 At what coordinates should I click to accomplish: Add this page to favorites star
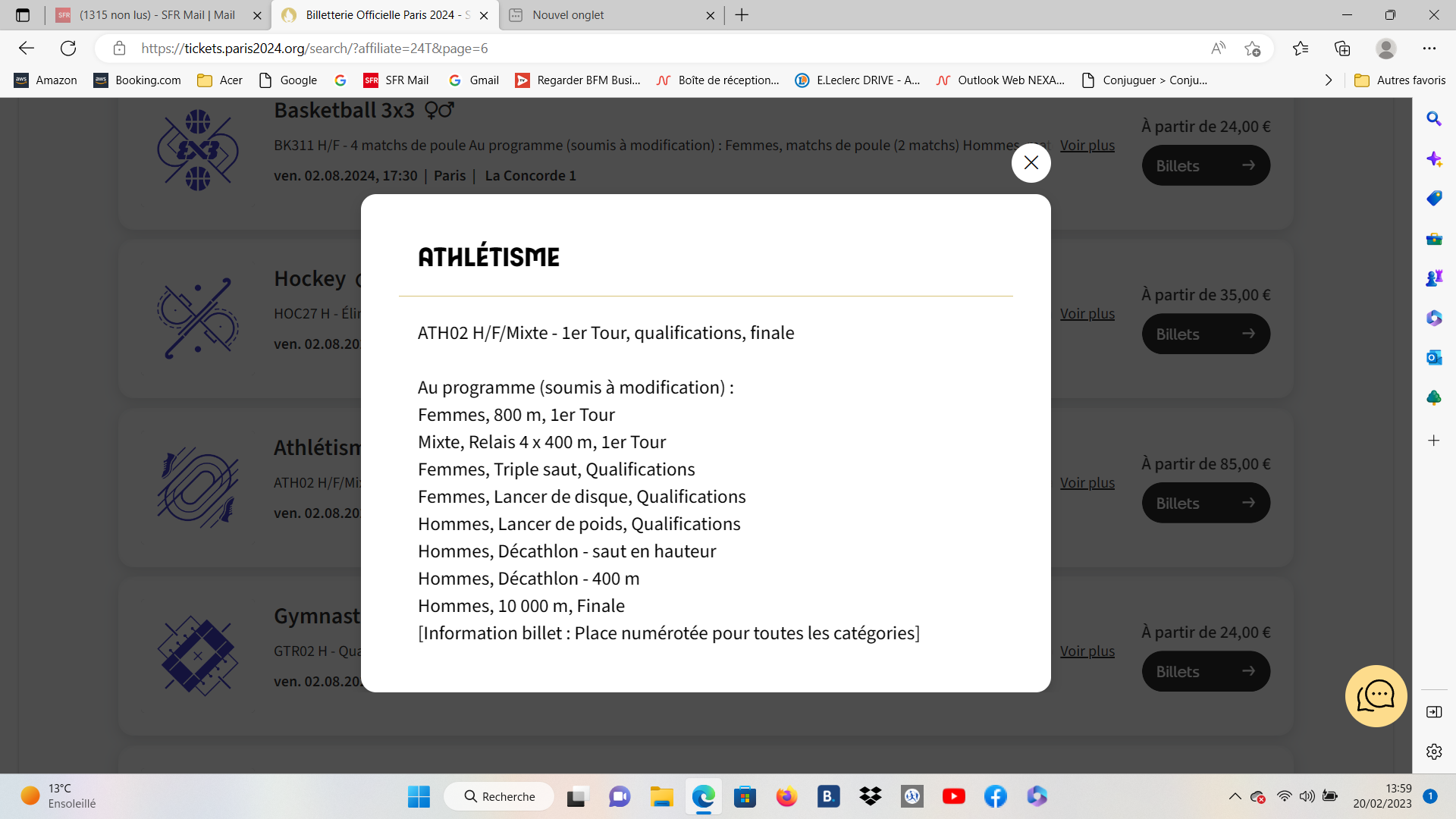pyautogui.click(x=1252, y=49)
